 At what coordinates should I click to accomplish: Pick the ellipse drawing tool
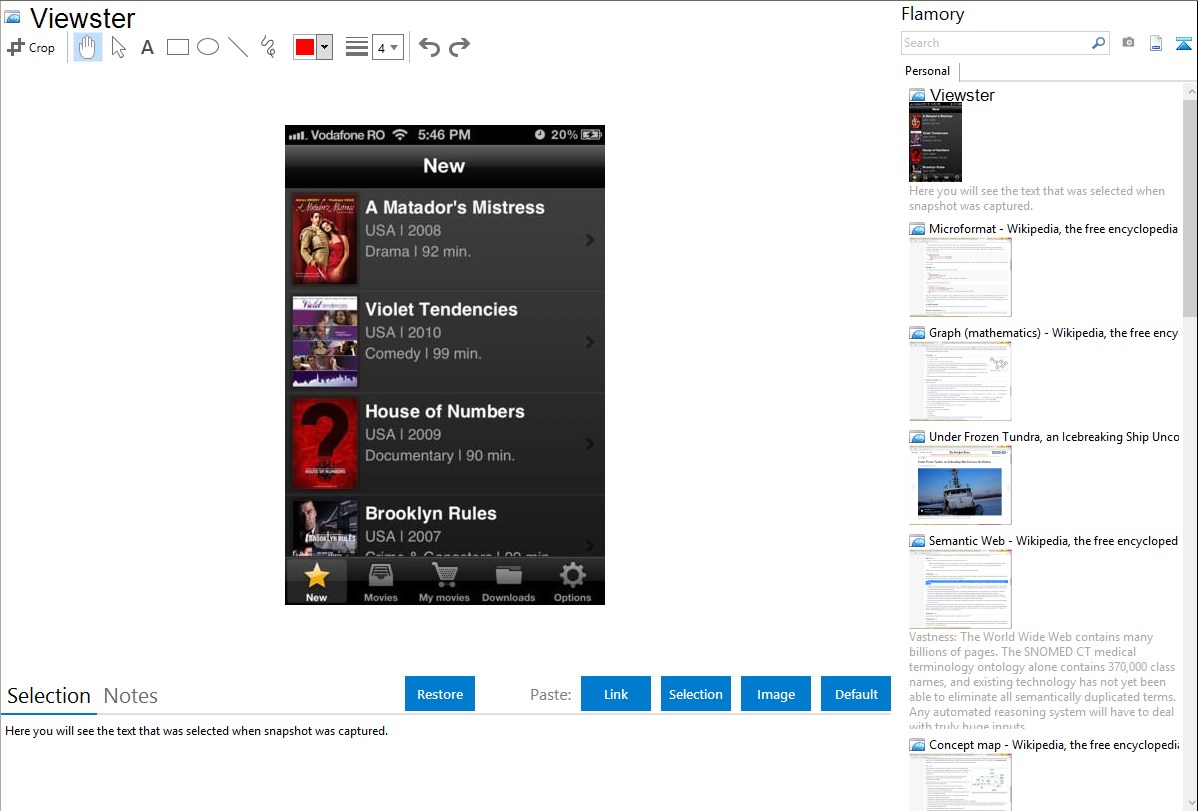click(x=208, y=47)
